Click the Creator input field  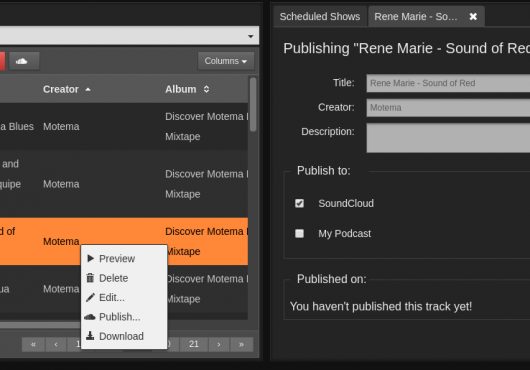448,108
